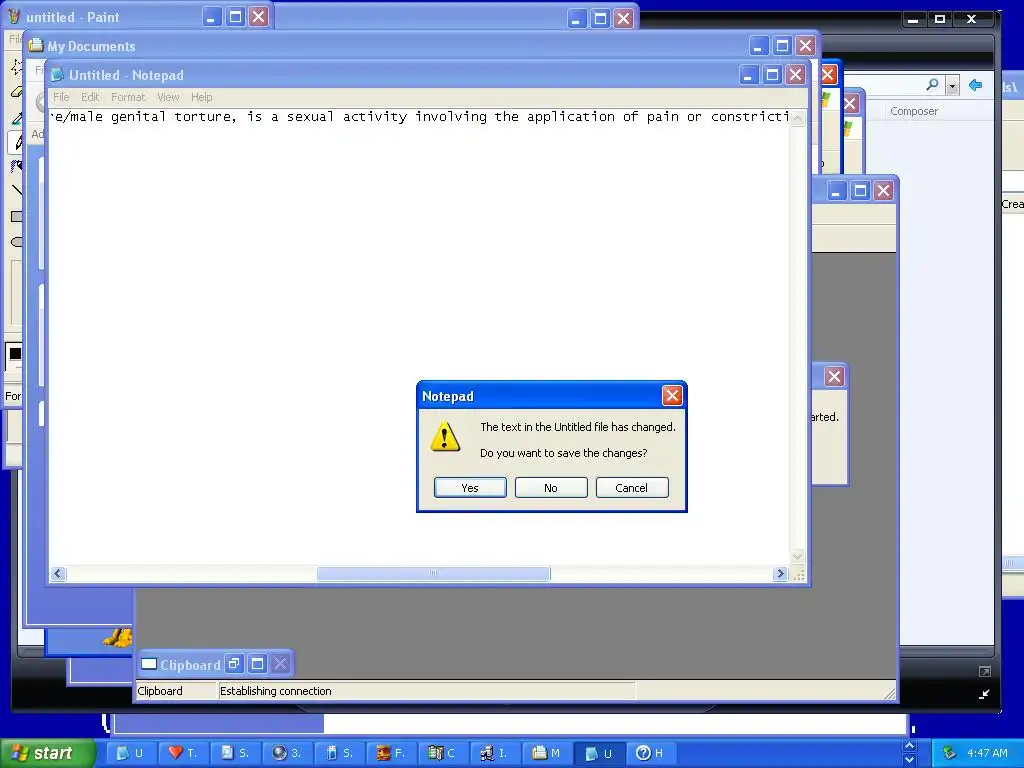Image resolution: width=1024 pixels, height=768 pixels.
Task: Click the My Documents folder title icon
Action: (36, 46)
